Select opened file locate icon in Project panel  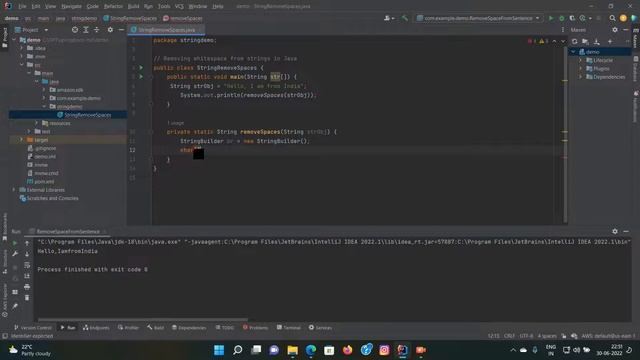[75, 30]
